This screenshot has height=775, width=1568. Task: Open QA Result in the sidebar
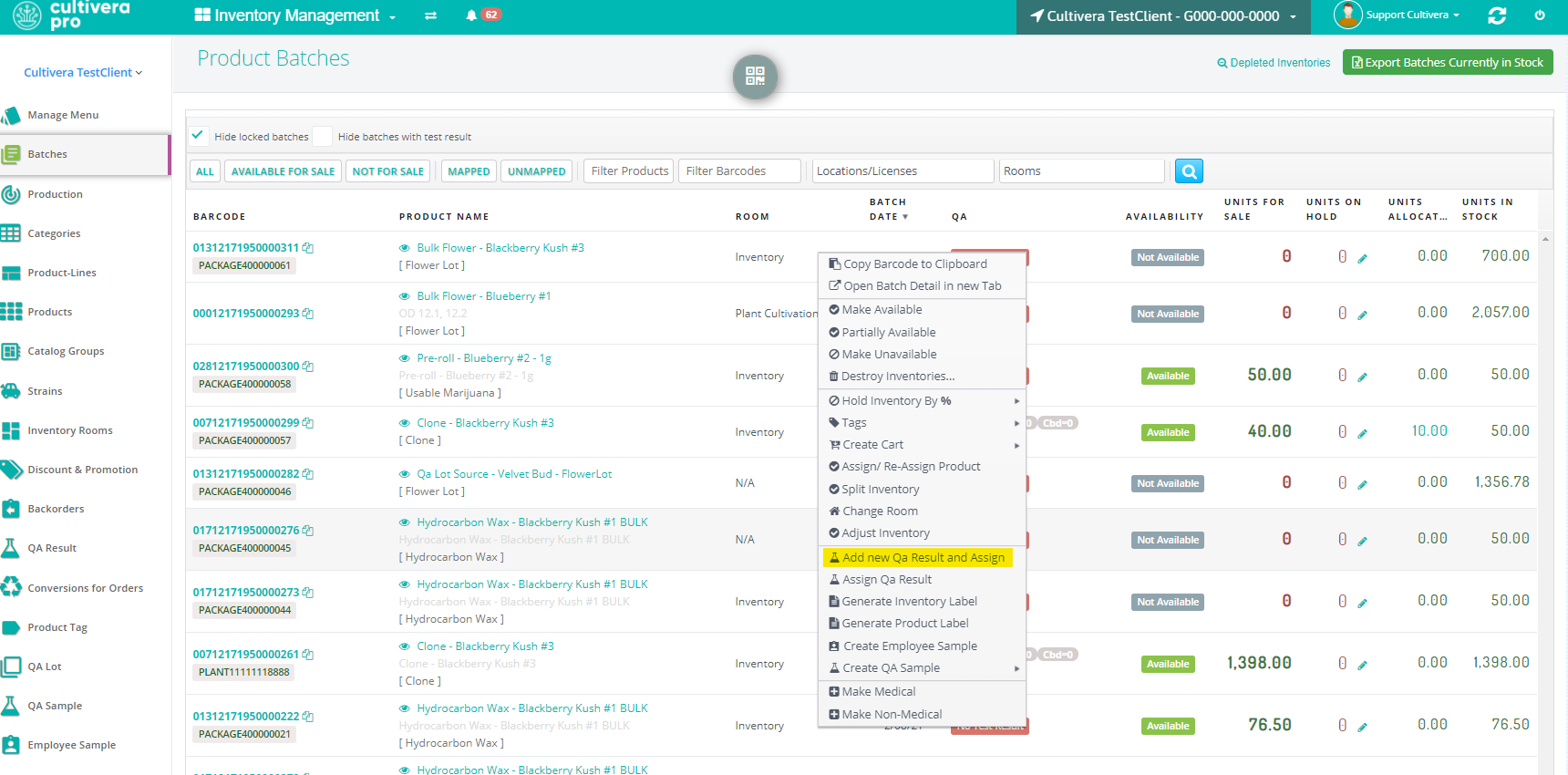tap(52, 548)
